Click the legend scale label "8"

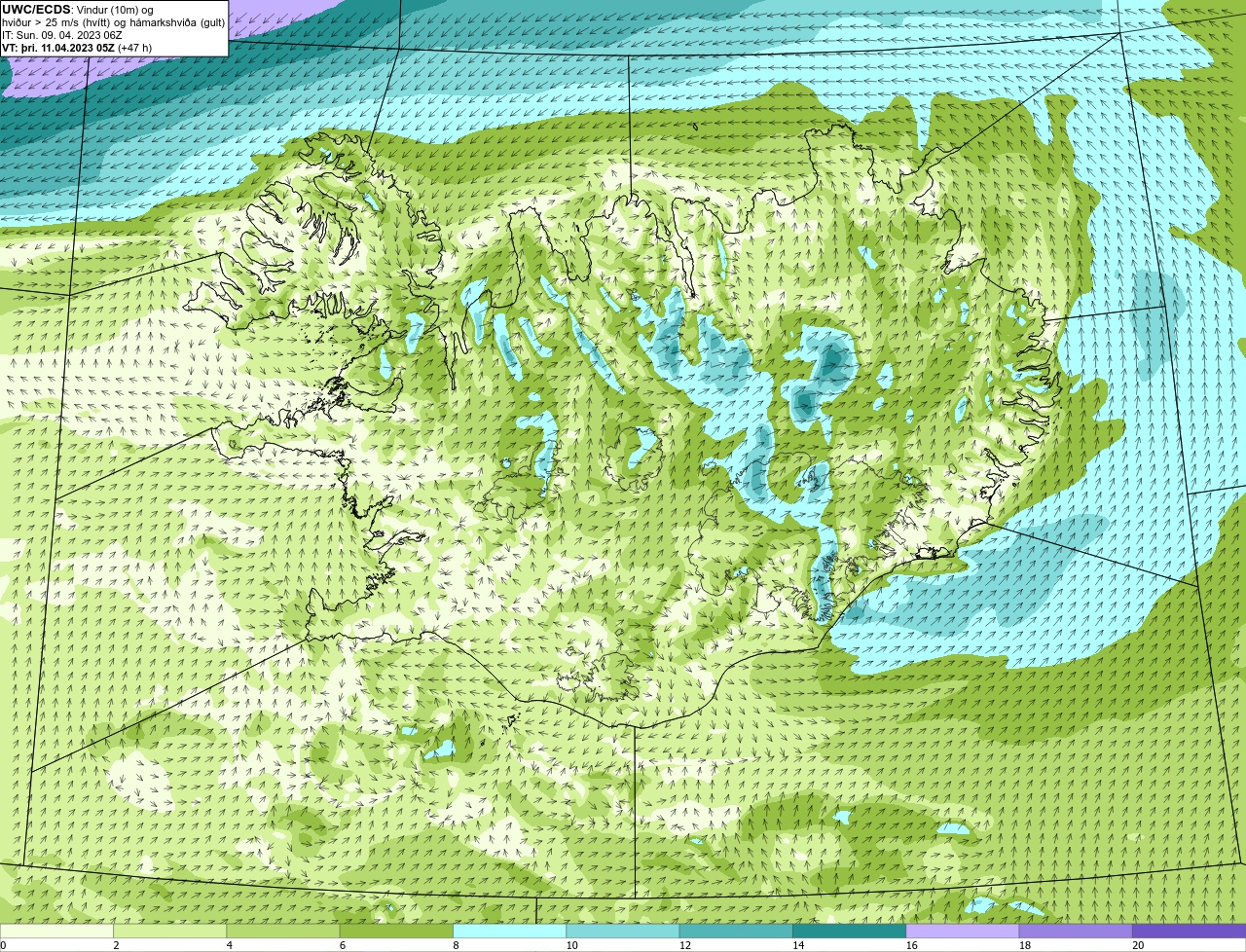(x=456, y=945)
